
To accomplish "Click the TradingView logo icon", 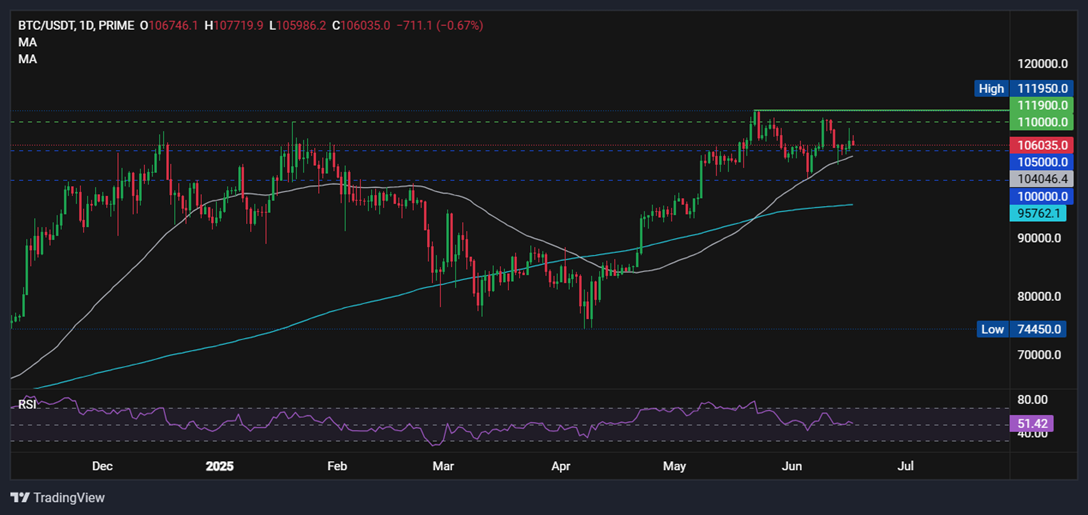I will tap(20, 498).
